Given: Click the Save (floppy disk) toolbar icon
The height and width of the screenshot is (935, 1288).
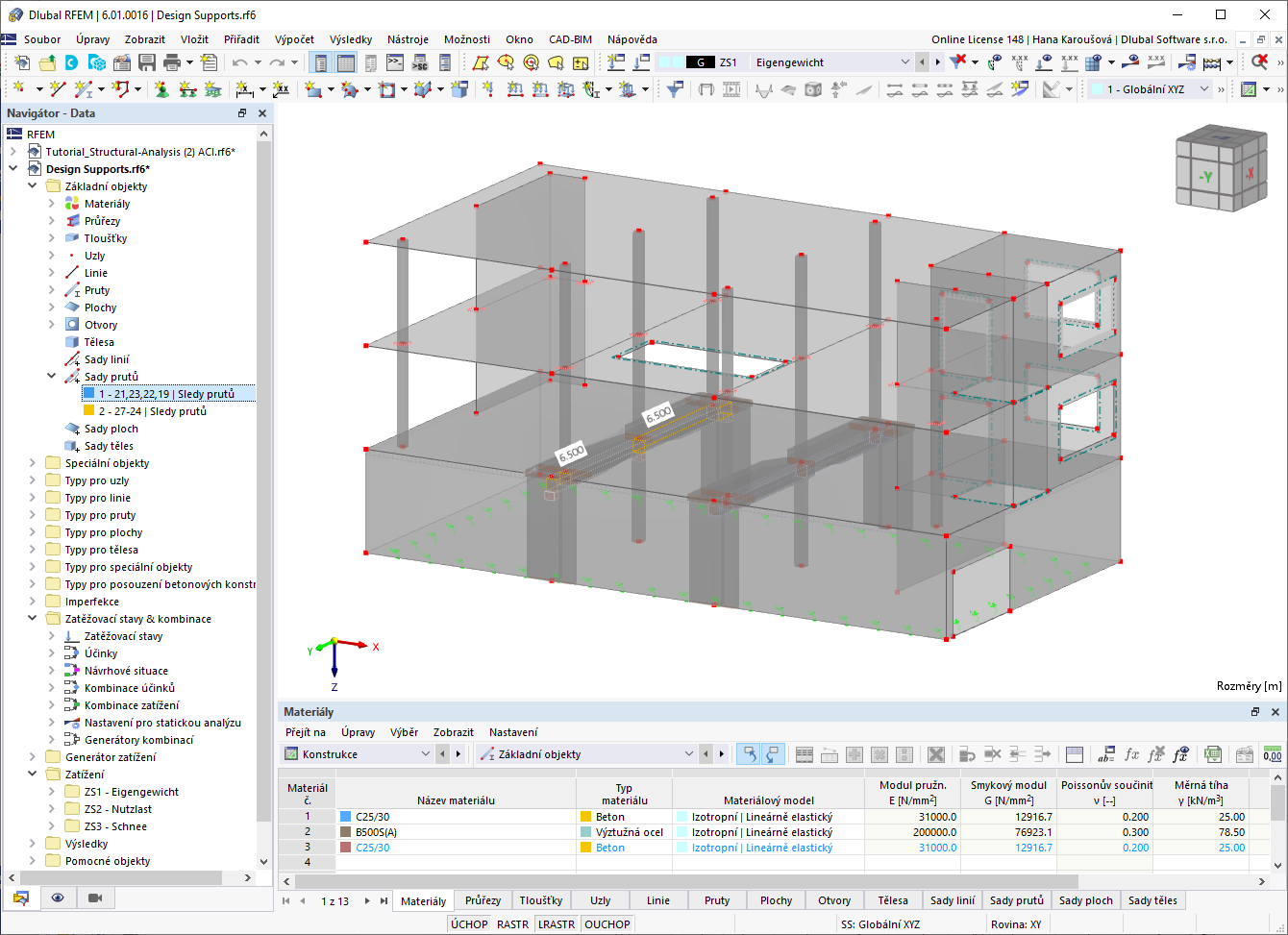Looking at the screenshot, I should click(147, 62).
